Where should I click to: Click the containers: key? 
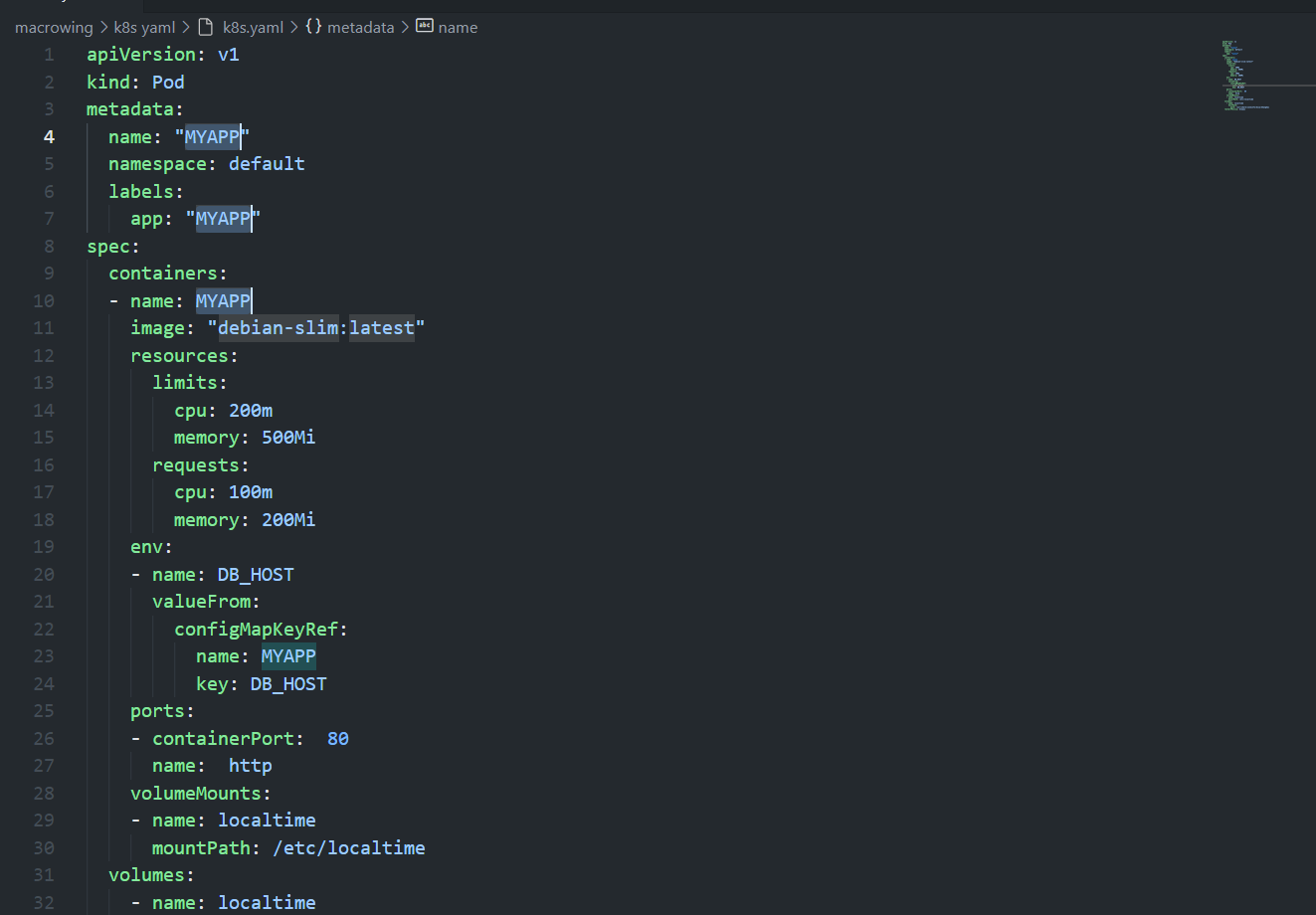tap(168, 274)
